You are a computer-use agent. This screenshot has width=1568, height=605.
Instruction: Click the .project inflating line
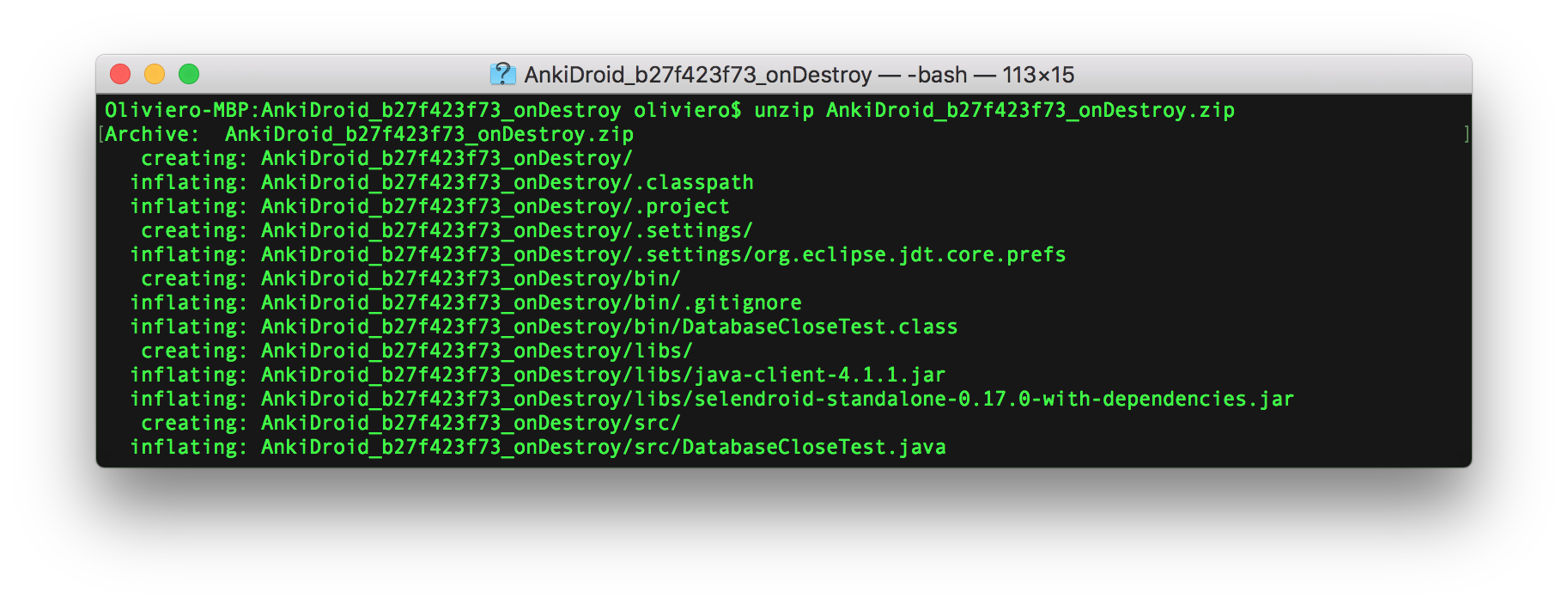tap(429, 207)
